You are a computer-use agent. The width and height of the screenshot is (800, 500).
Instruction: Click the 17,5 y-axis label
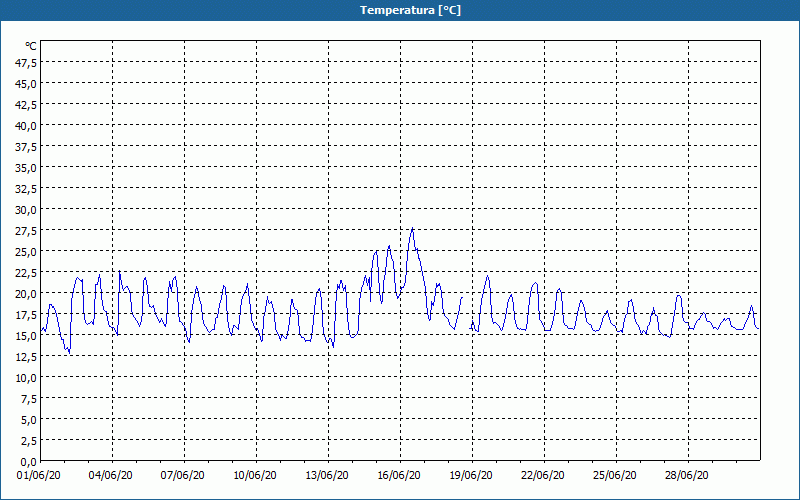pyautogui.click(x=26, y=315)
